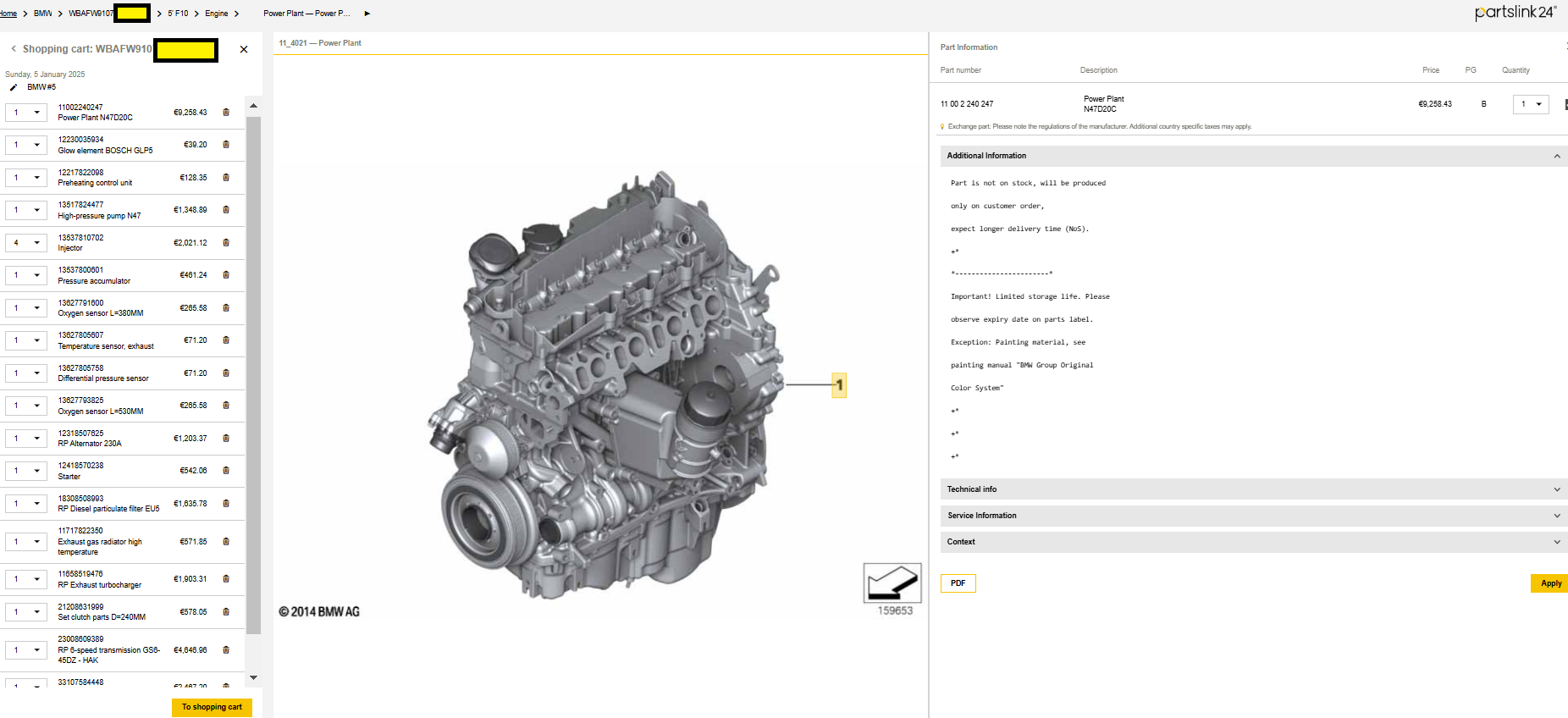The height and width of the screenshot is (718, 1568).
Task: Expand the Context section
Action: 1253,542
